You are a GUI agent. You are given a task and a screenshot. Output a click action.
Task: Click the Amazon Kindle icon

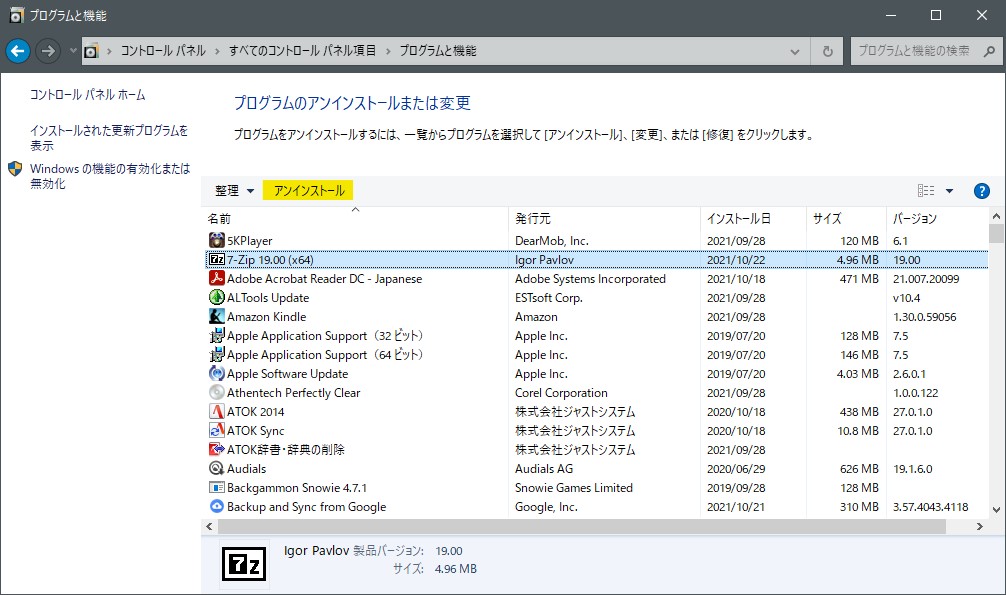click(217, 316)
